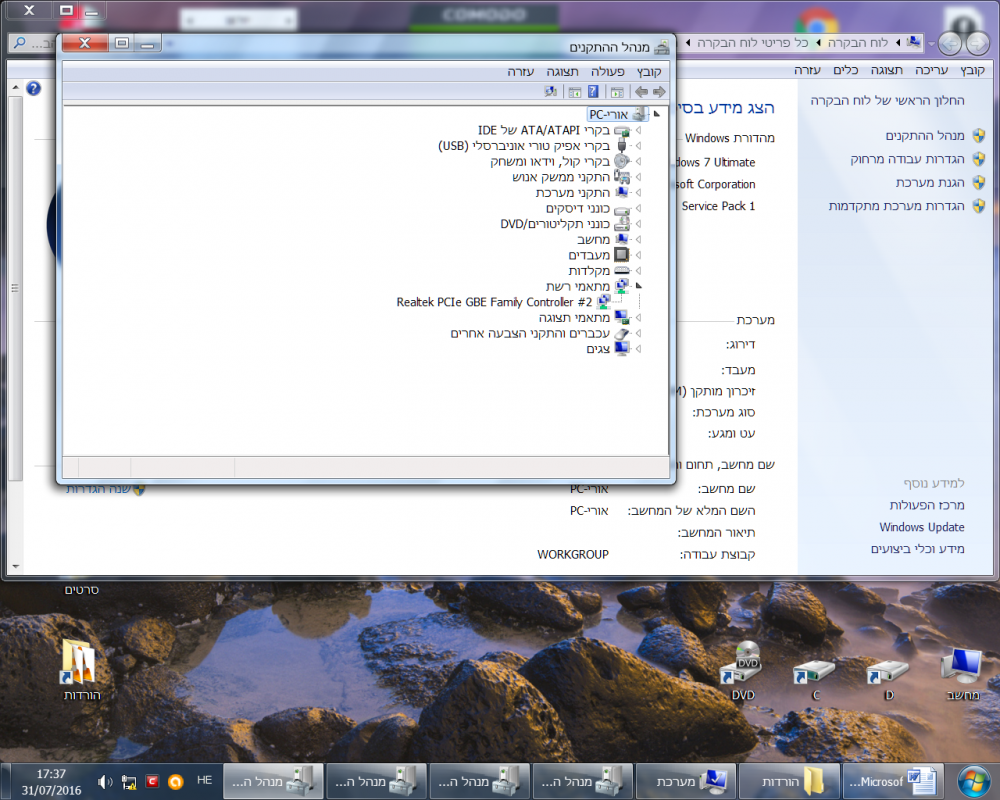Click the network tray icon

(129, 782)
